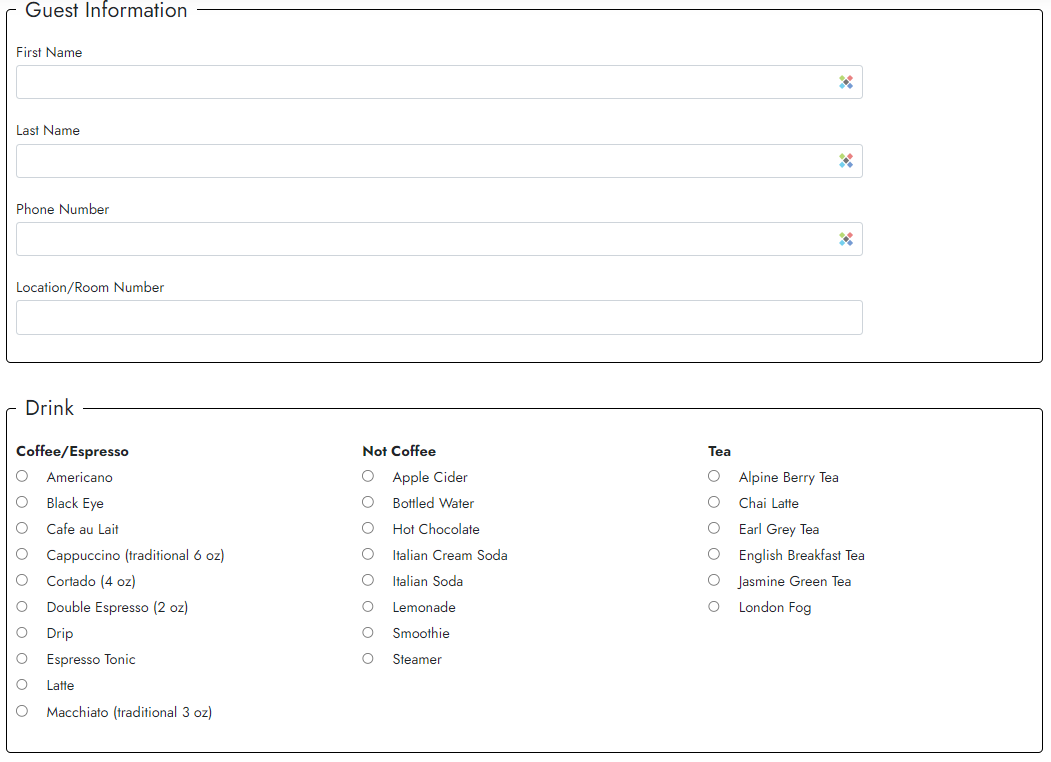Select Macchiato (traditional 3 oz)

22,711
